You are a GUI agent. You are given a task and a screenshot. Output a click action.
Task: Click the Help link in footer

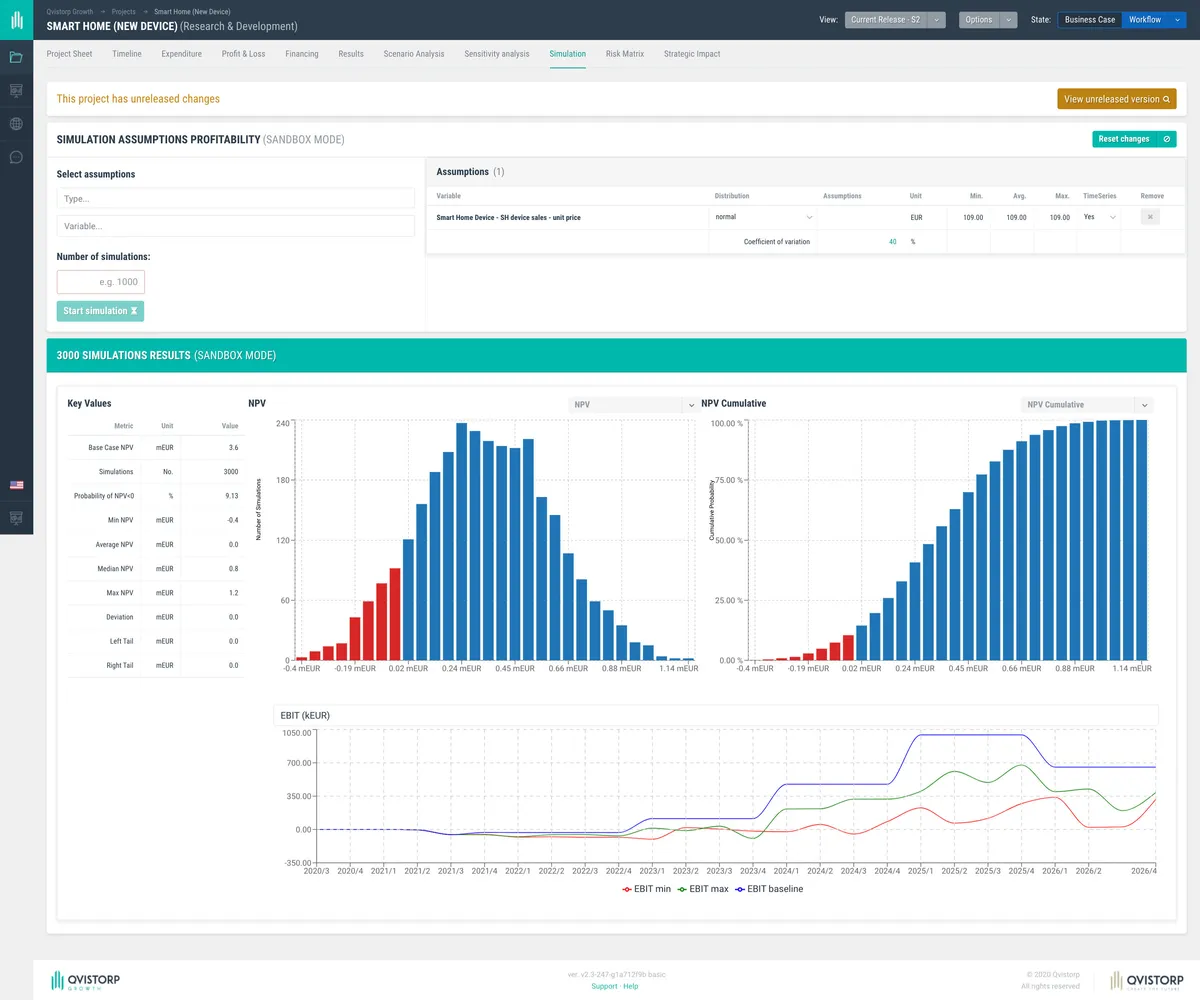pyautogui.click(x=631, y=986)
